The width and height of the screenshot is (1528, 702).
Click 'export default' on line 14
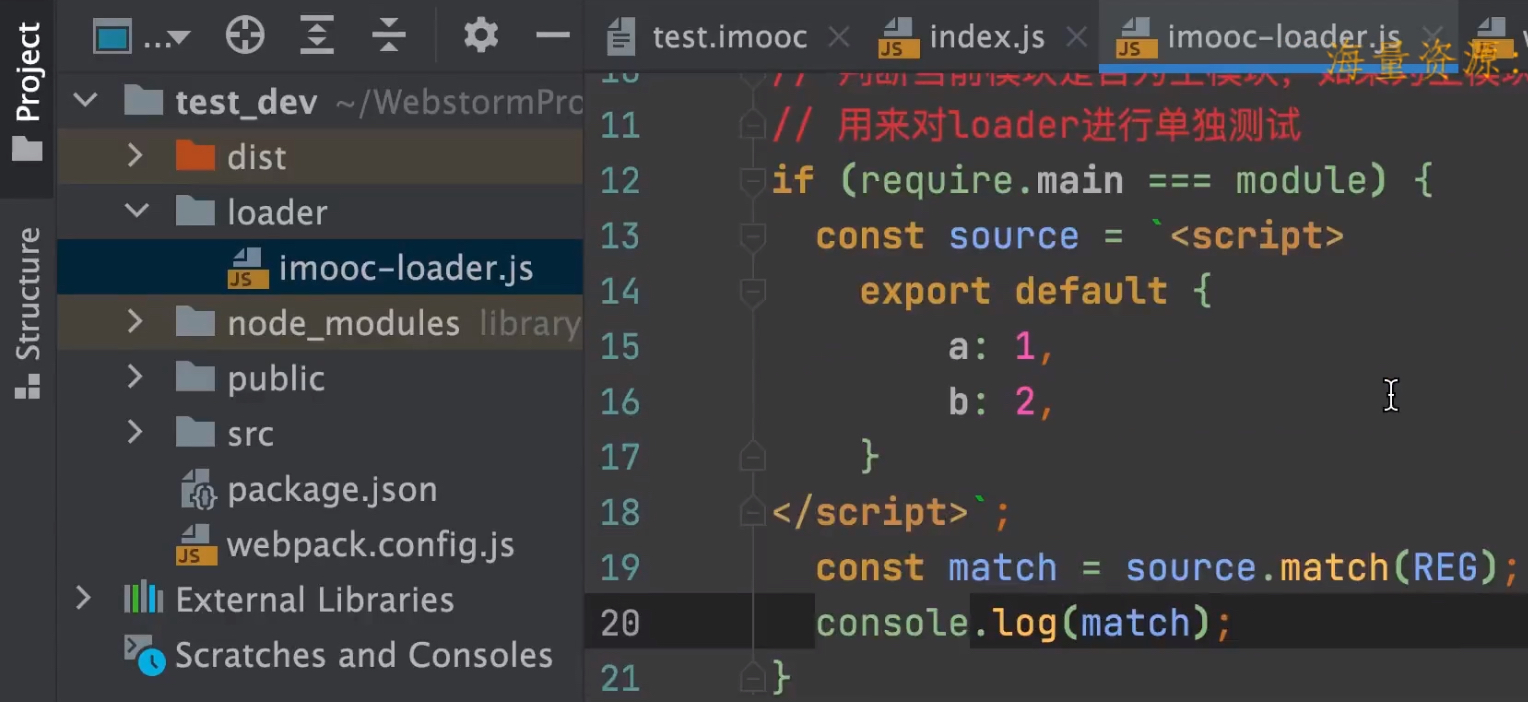point(1013,291)
